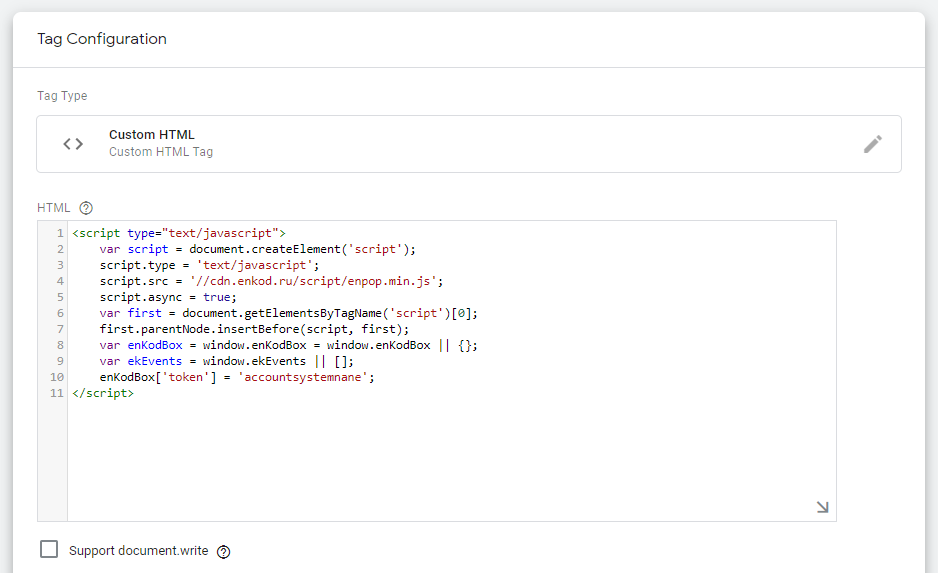Viewport: 938px width, 573px height.
Task: Click the Tag Type label
Action: (x=62, y=96)
